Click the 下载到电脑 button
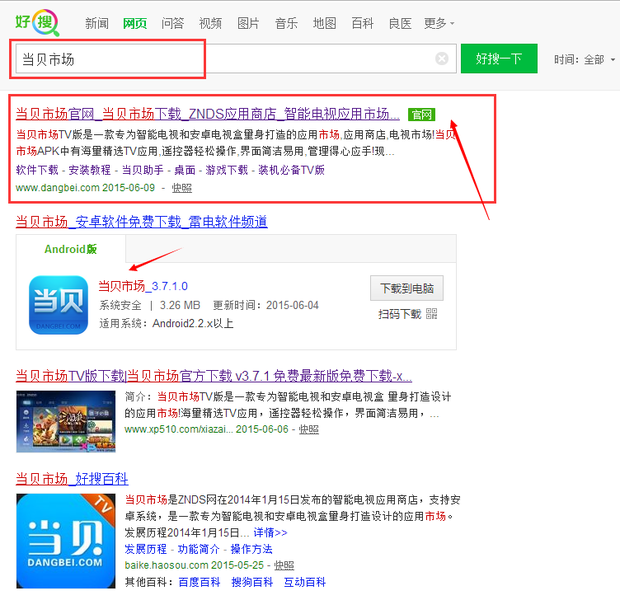 [406, 288]
